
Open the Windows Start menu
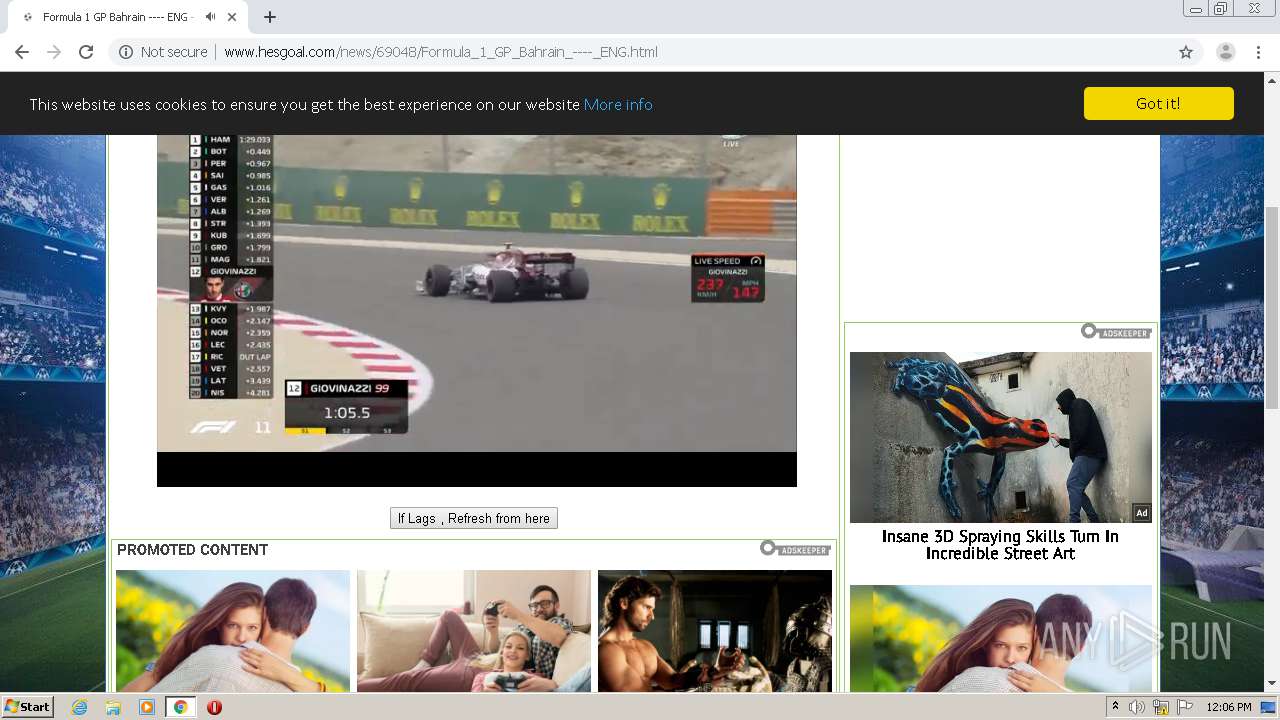point(28,707)
